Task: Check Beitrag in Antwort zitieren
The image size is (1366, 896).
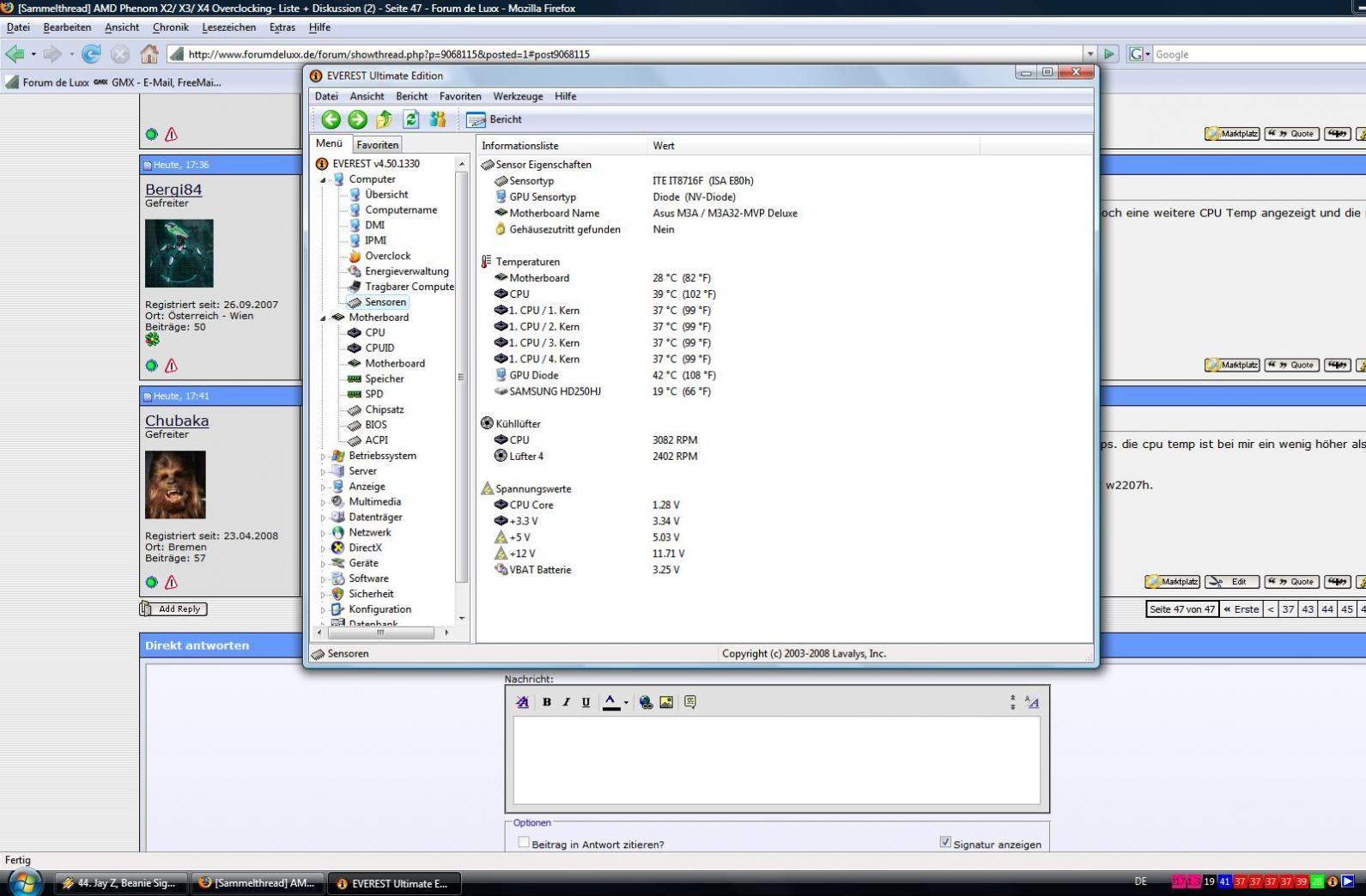Action: point(523,843)
